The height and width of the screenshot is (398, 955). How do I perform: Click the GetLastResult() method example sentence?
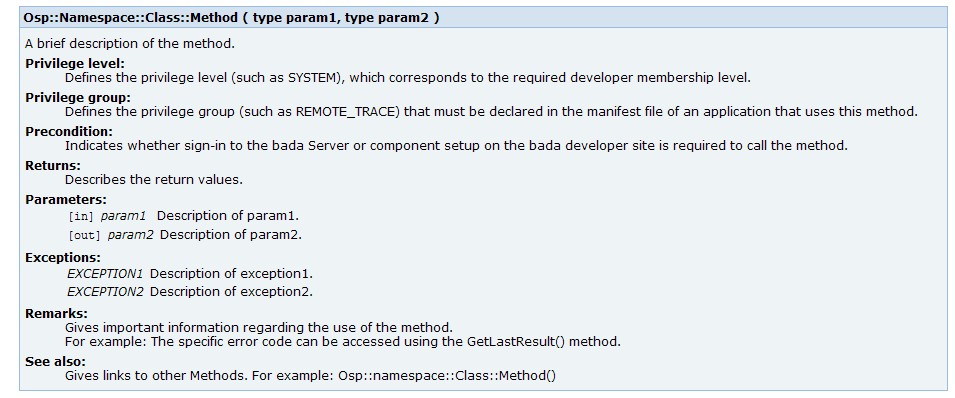[343, 342]
